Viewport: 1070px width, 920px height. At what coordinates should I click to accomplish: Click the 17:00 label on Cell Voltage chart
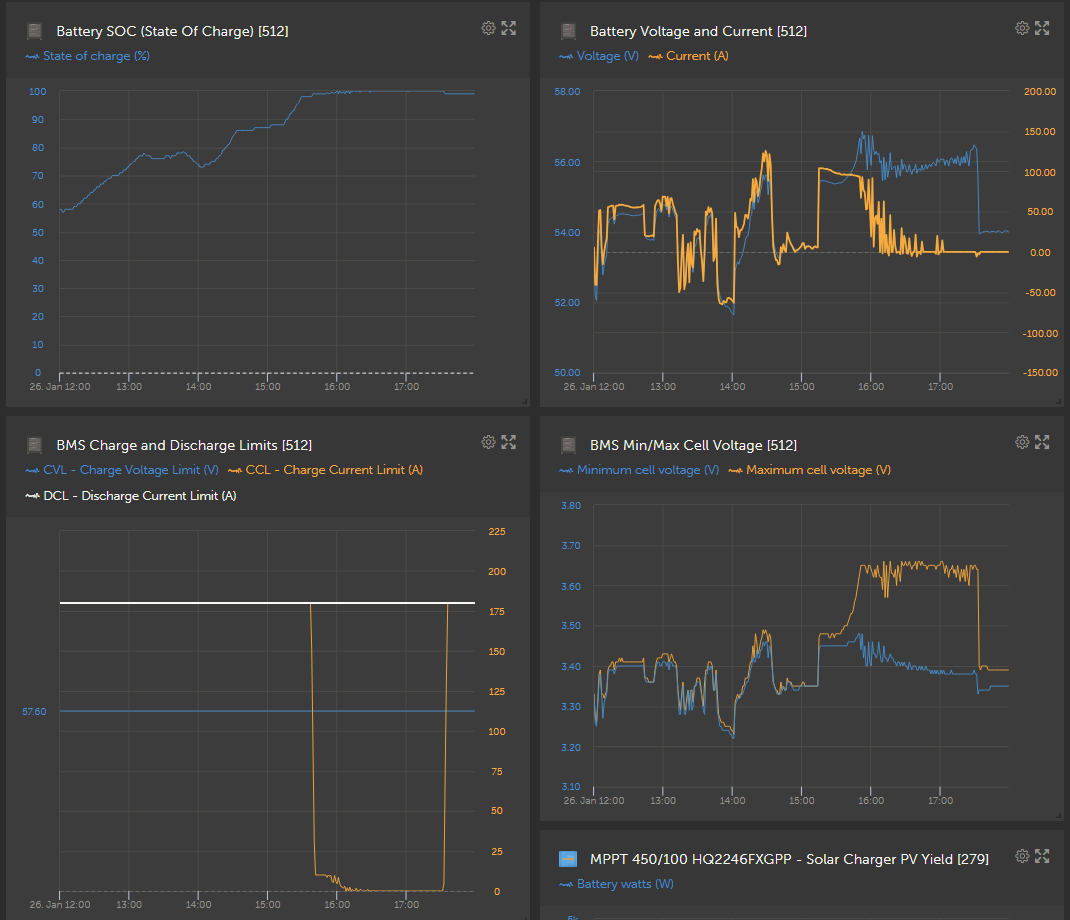tap(940, 800)
